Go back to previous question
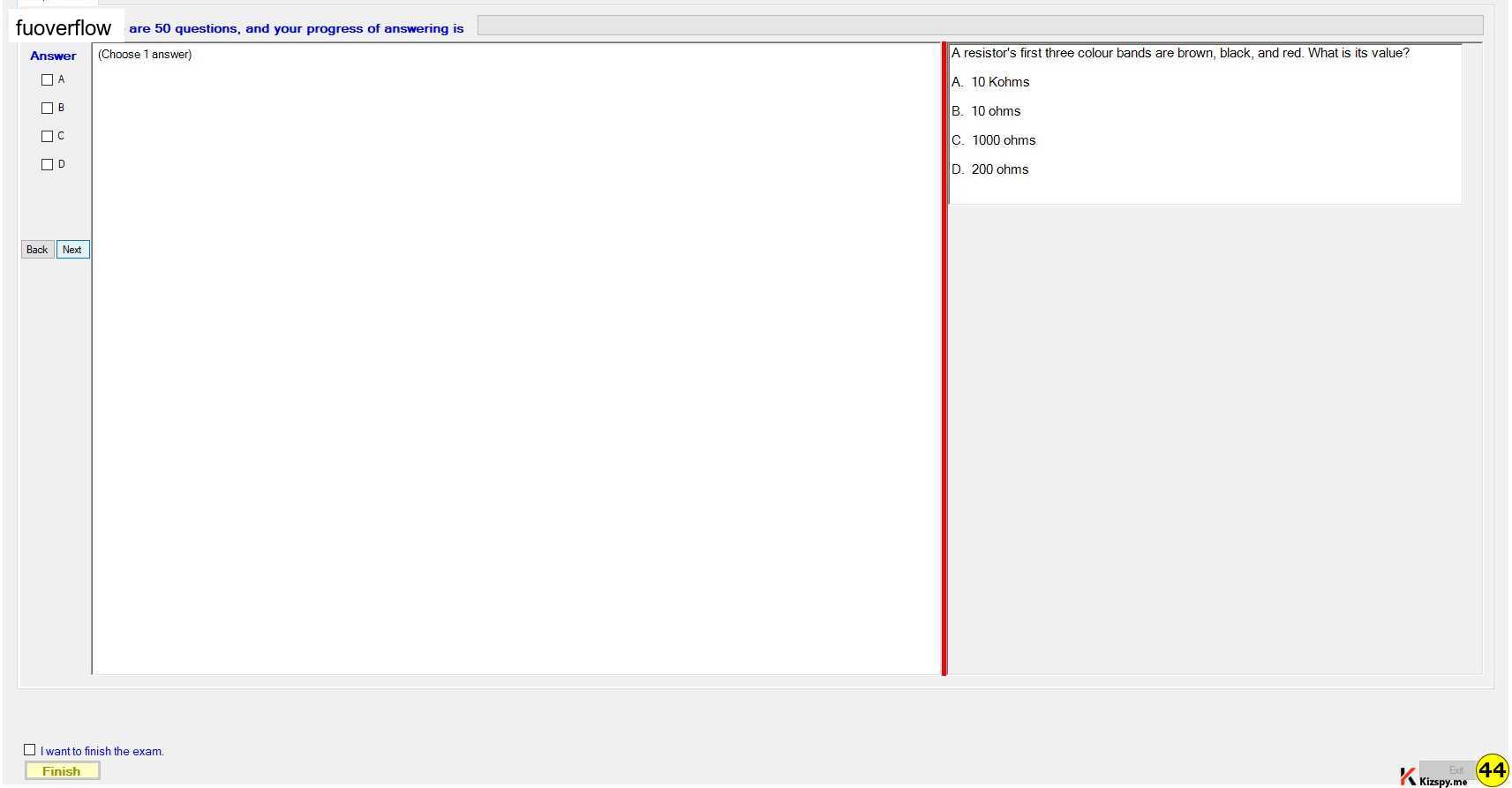The image size is (1512, 788). pos(37,250)
